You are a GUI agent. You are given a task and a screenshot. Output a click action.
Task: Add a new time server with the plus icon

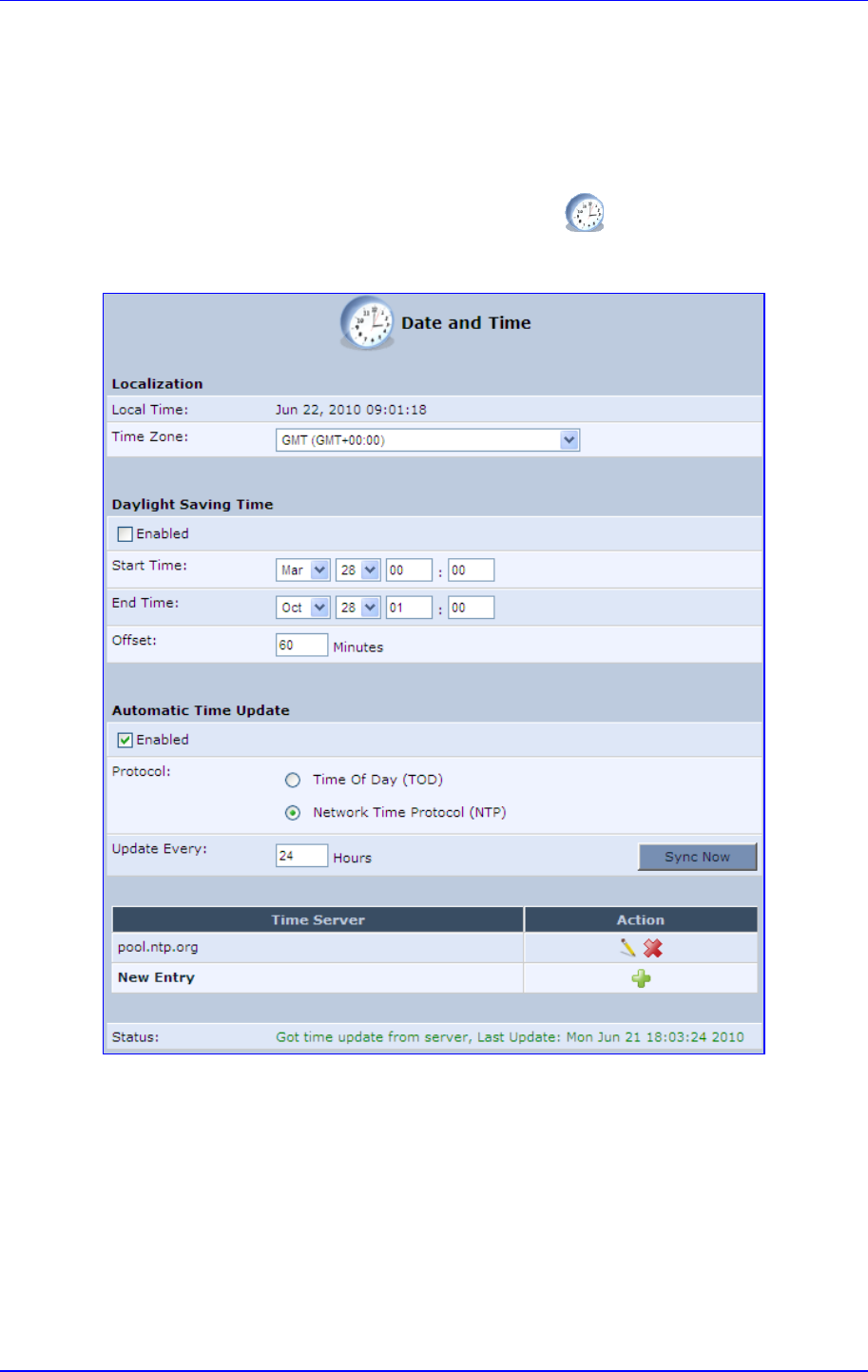[x=641, y=978]
